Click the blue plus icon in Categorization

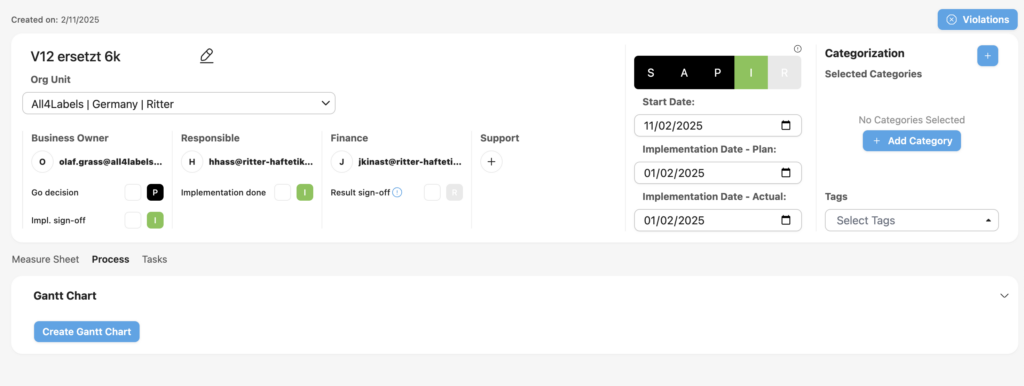987,56
